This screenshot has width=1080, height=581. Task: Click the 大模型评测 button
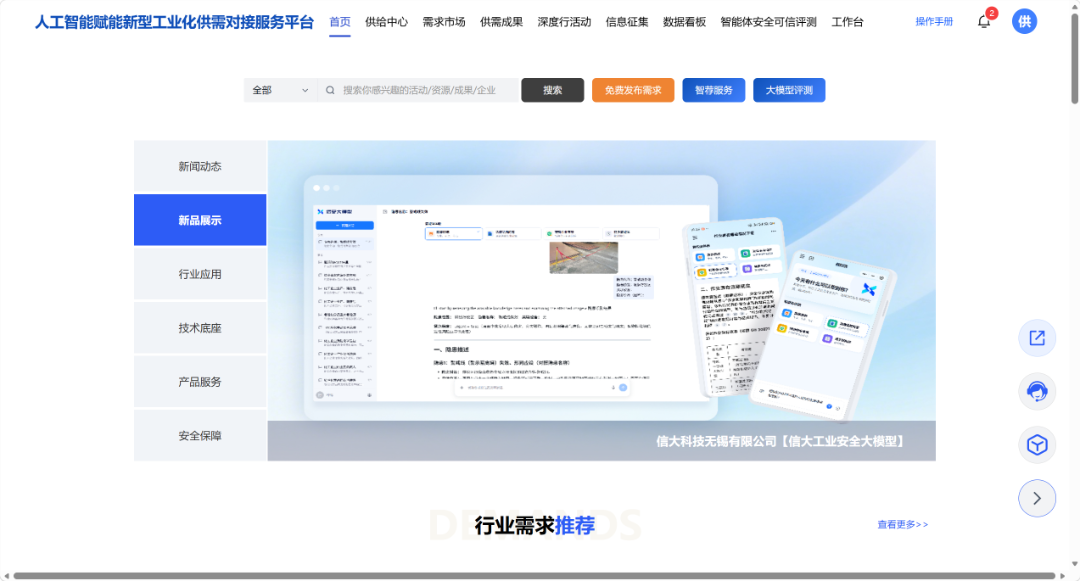coord(789,90)
